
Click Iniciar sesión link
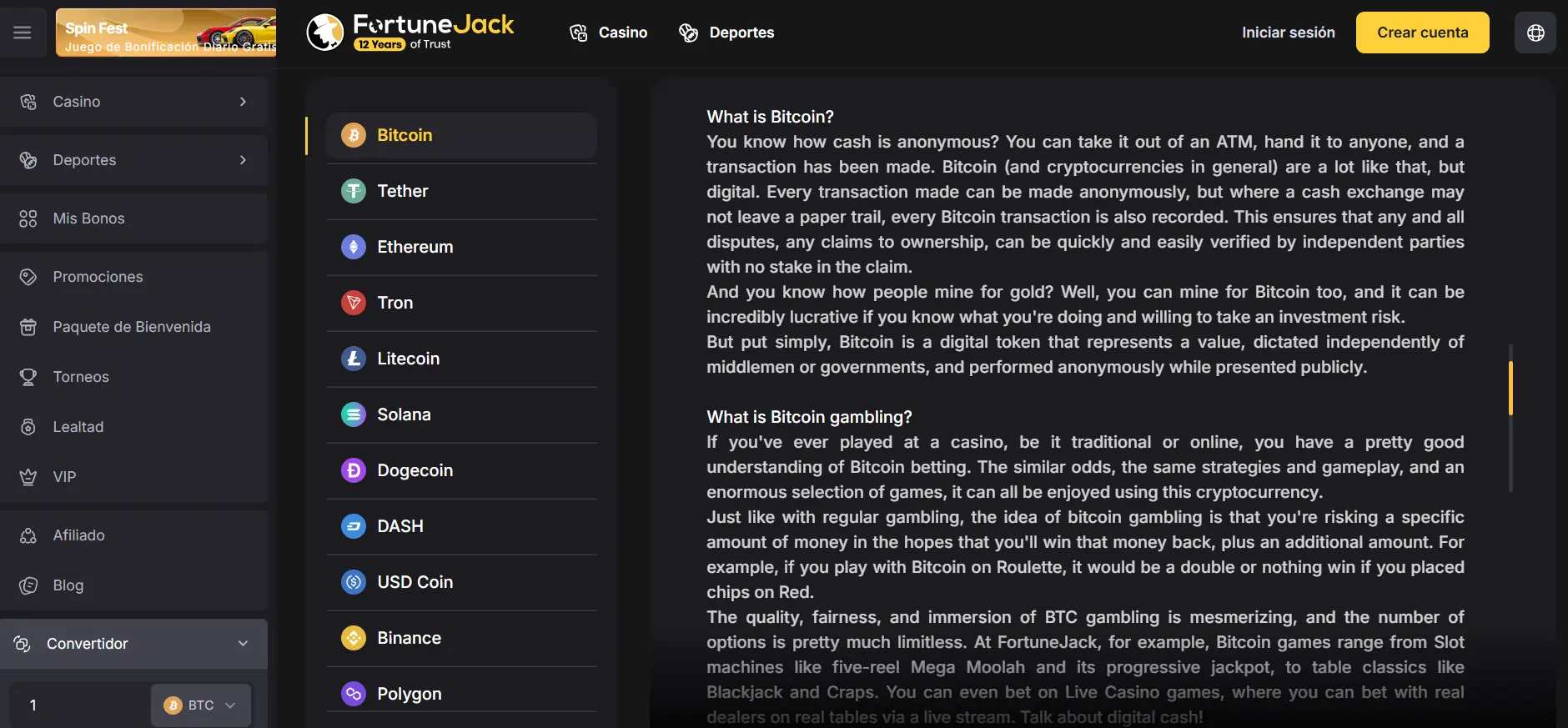click(1288, 33)
